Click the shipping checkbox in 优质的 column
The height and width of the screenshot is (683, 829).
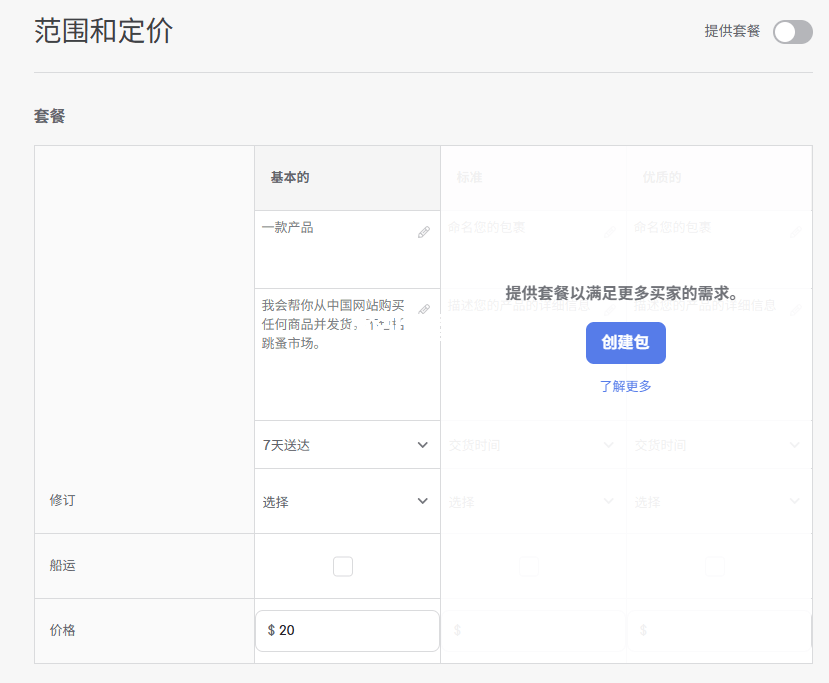click(x=715, y=566)
